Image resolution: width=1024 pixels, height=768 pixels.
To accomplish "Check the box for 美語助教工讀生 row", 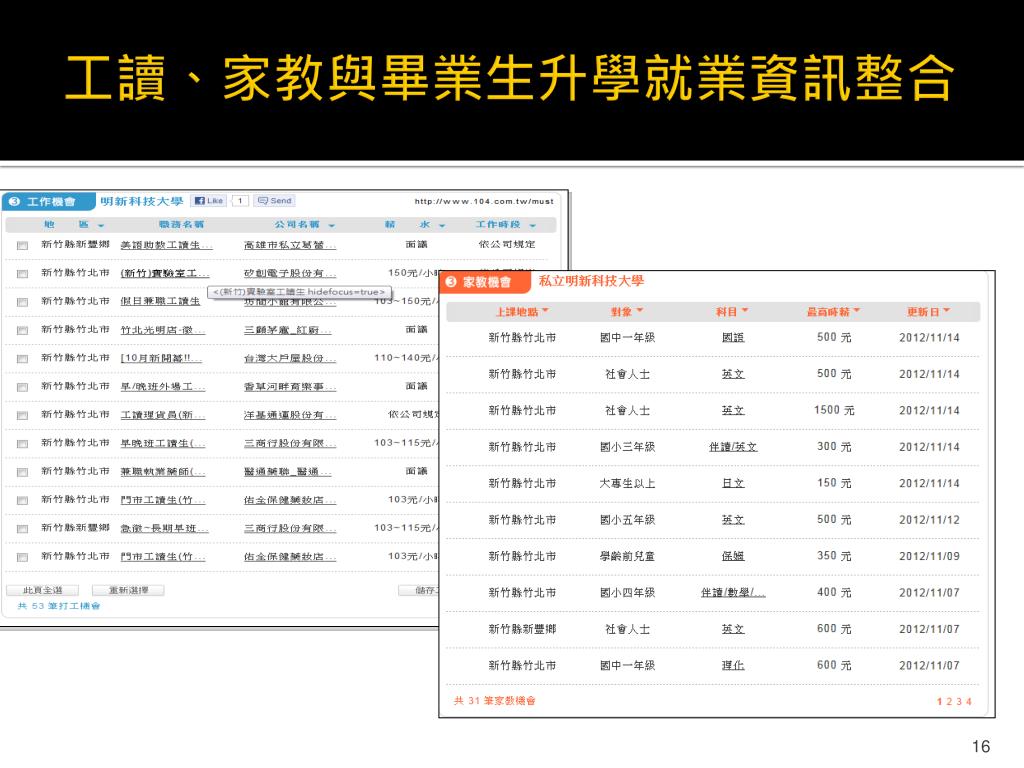I will pos(22,246).
